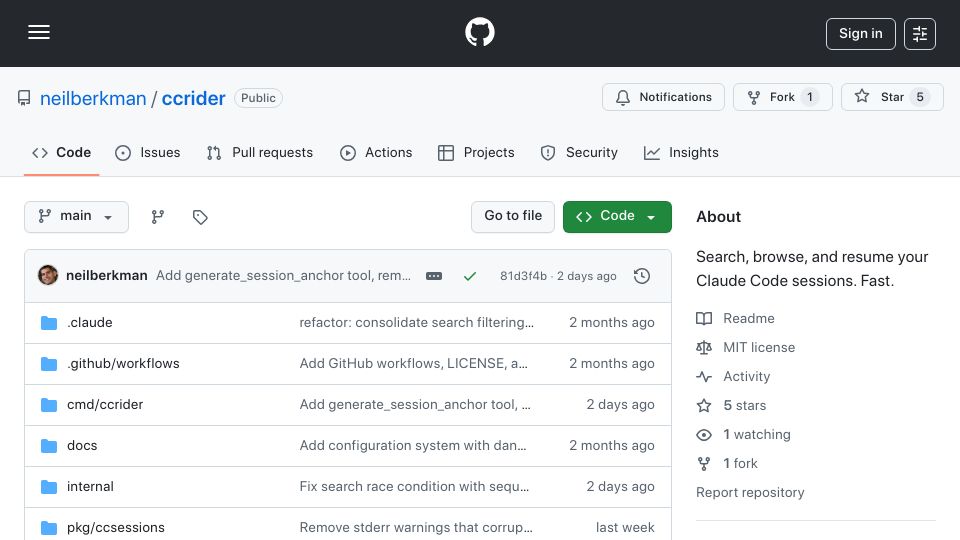Open the Pull requests tab
Image resolution: width=960 pixels, height=540 pixels.
(x=260, y=152)
